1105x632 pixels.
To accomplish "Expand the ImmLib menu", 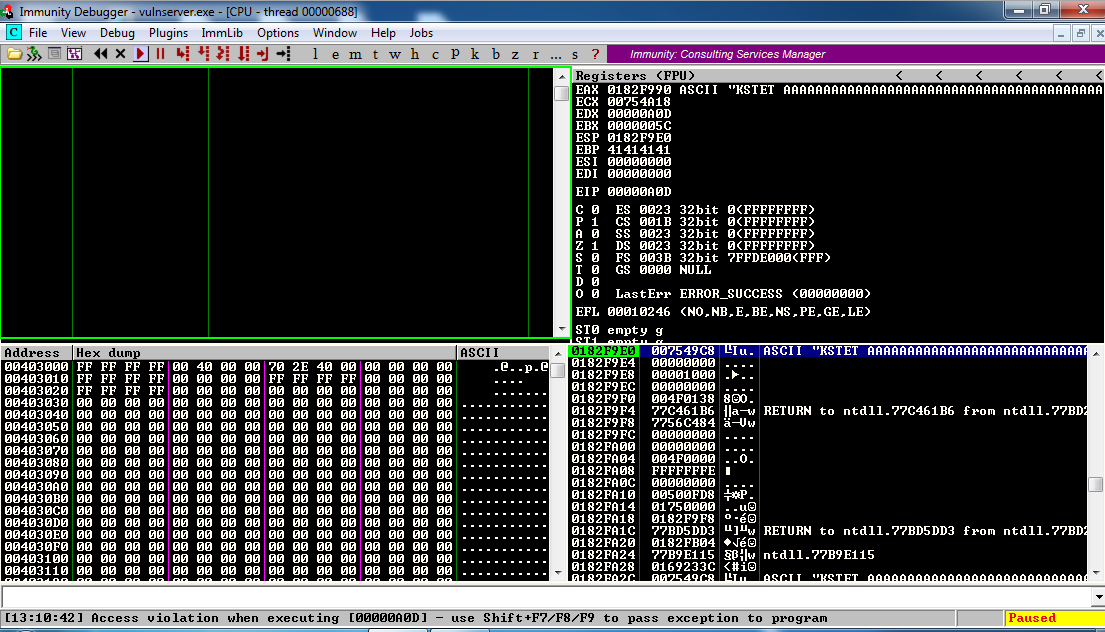I will coord(222,33).
